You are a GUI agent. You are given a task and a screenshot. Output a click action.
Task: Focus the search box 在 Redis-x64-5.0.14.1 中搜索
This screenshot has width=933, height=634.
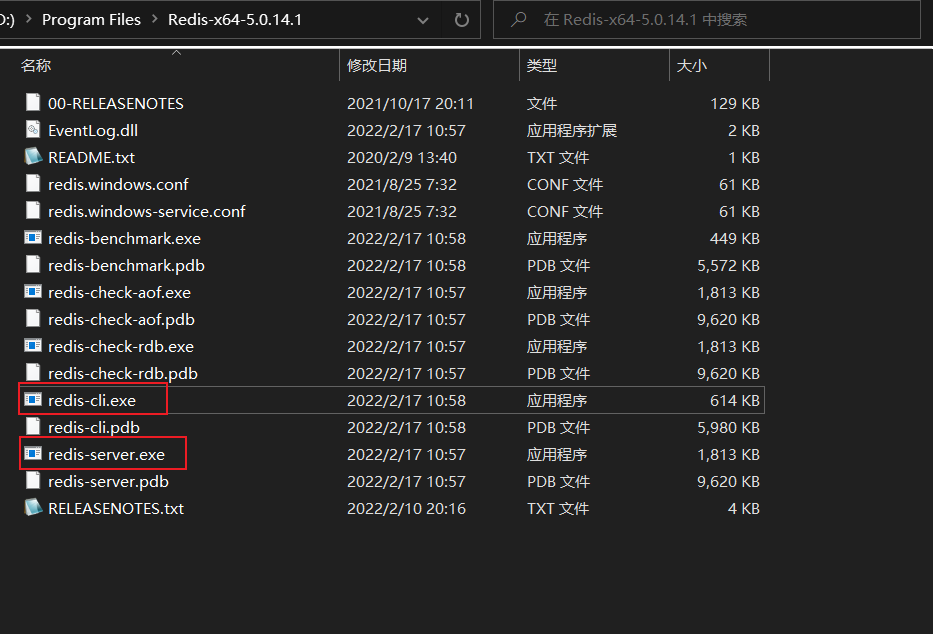pos(707,20)
